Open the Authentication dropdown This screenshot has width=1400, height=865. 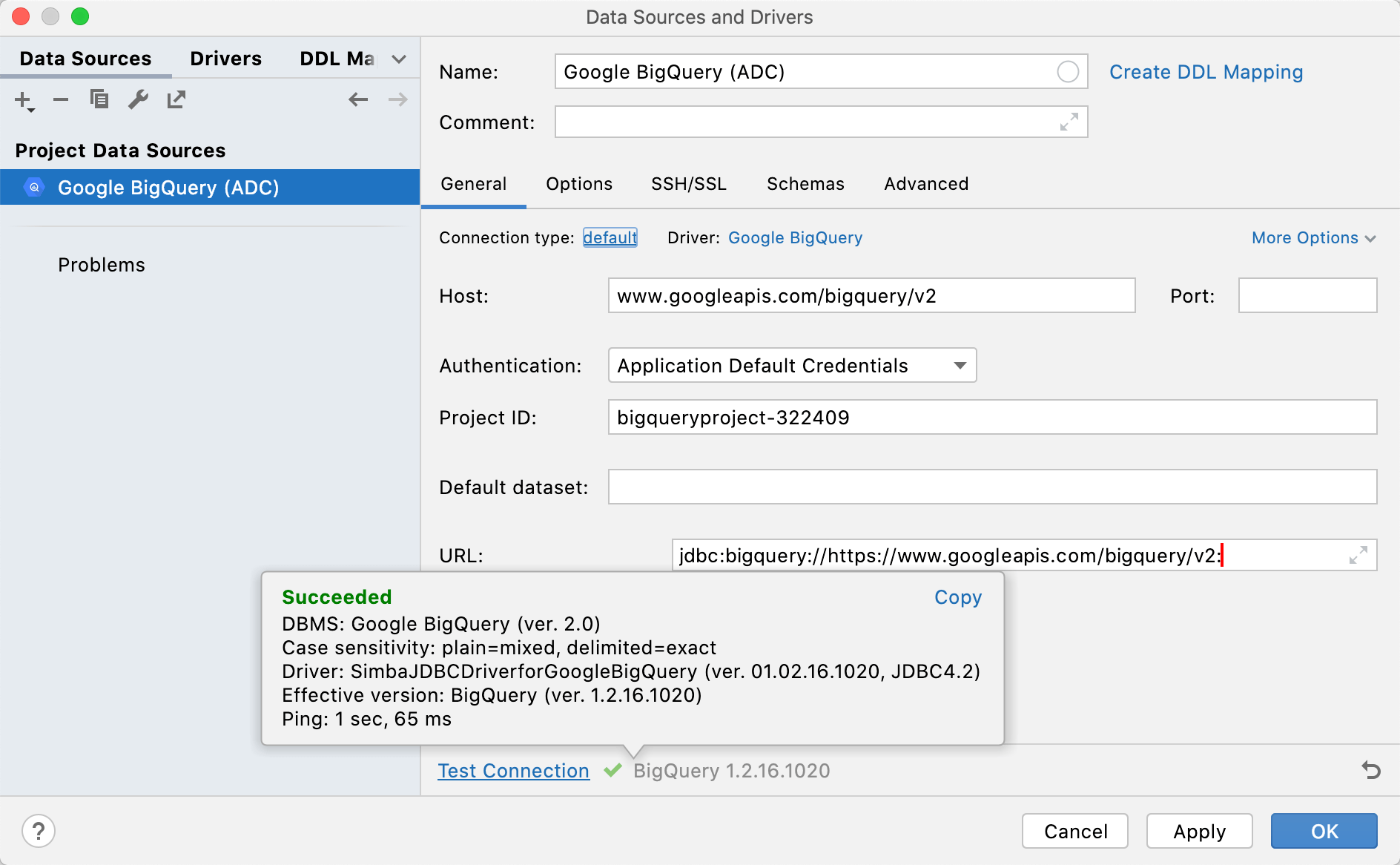[959, 365]
